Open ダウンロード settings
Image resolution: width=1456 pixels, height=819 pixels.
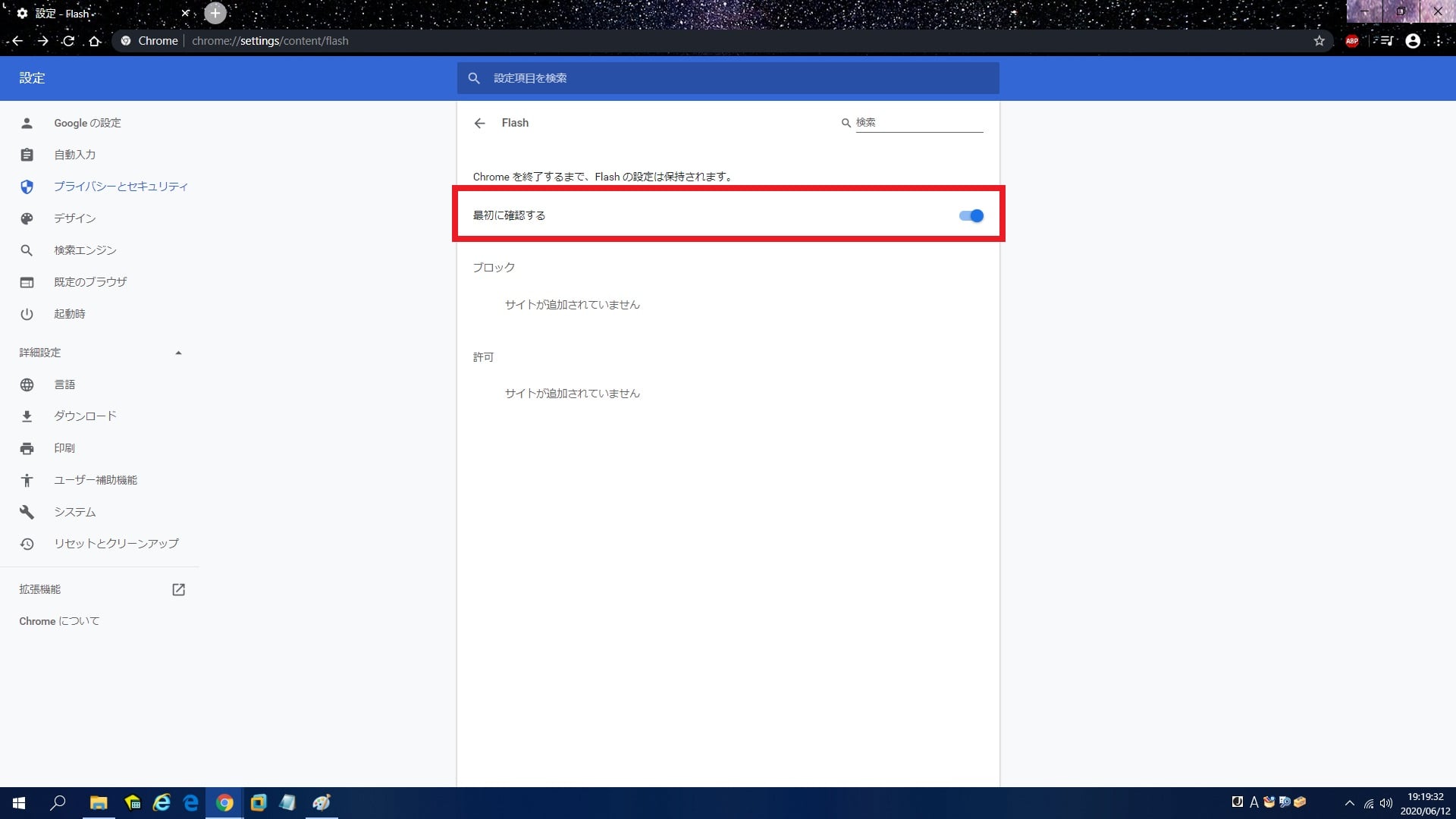pos(85,416)
